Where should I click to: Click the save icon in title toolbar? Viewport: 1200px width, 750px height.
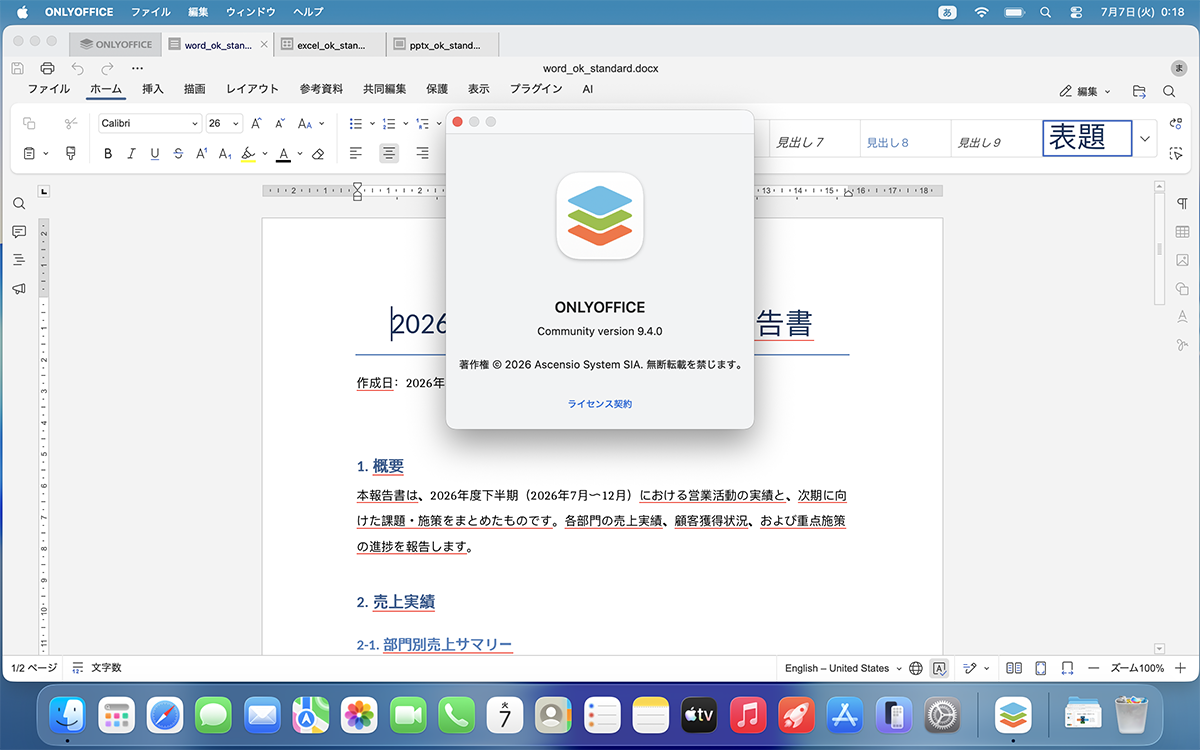coord(17,68)
